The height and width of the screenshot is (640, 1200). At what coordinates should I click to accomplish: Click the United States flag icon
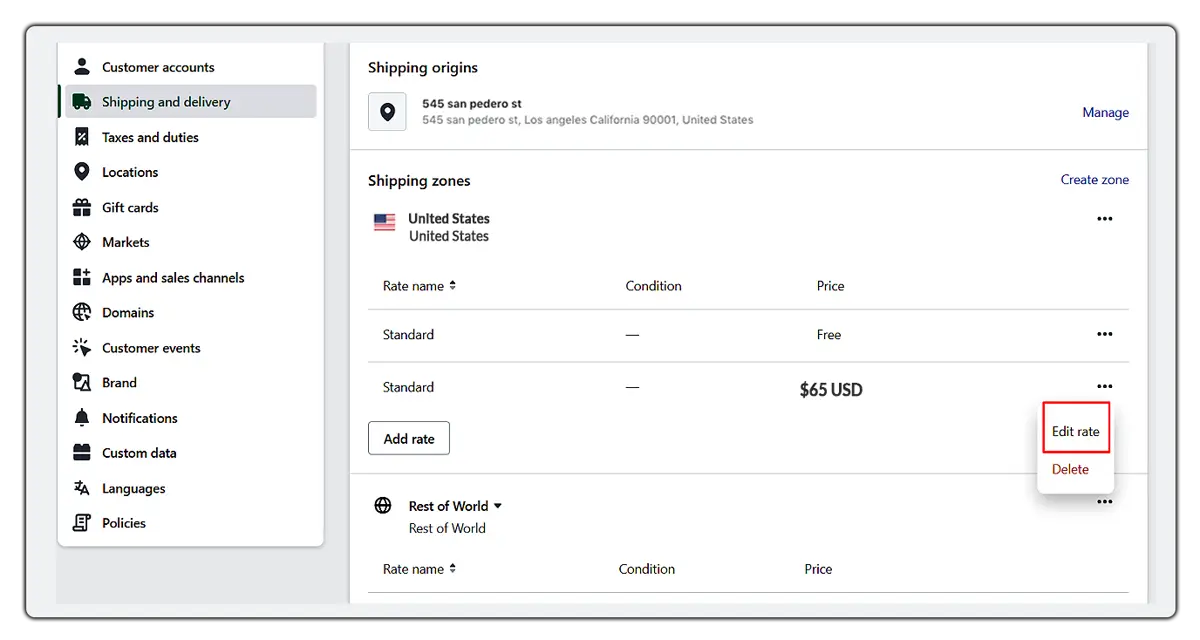click(x=384, y=222)
